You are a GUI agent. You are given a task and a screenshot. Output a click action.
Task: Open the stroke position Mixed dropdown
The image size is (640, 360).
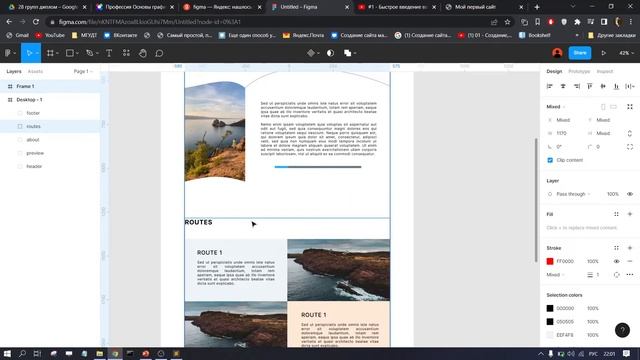pos(556,275)
